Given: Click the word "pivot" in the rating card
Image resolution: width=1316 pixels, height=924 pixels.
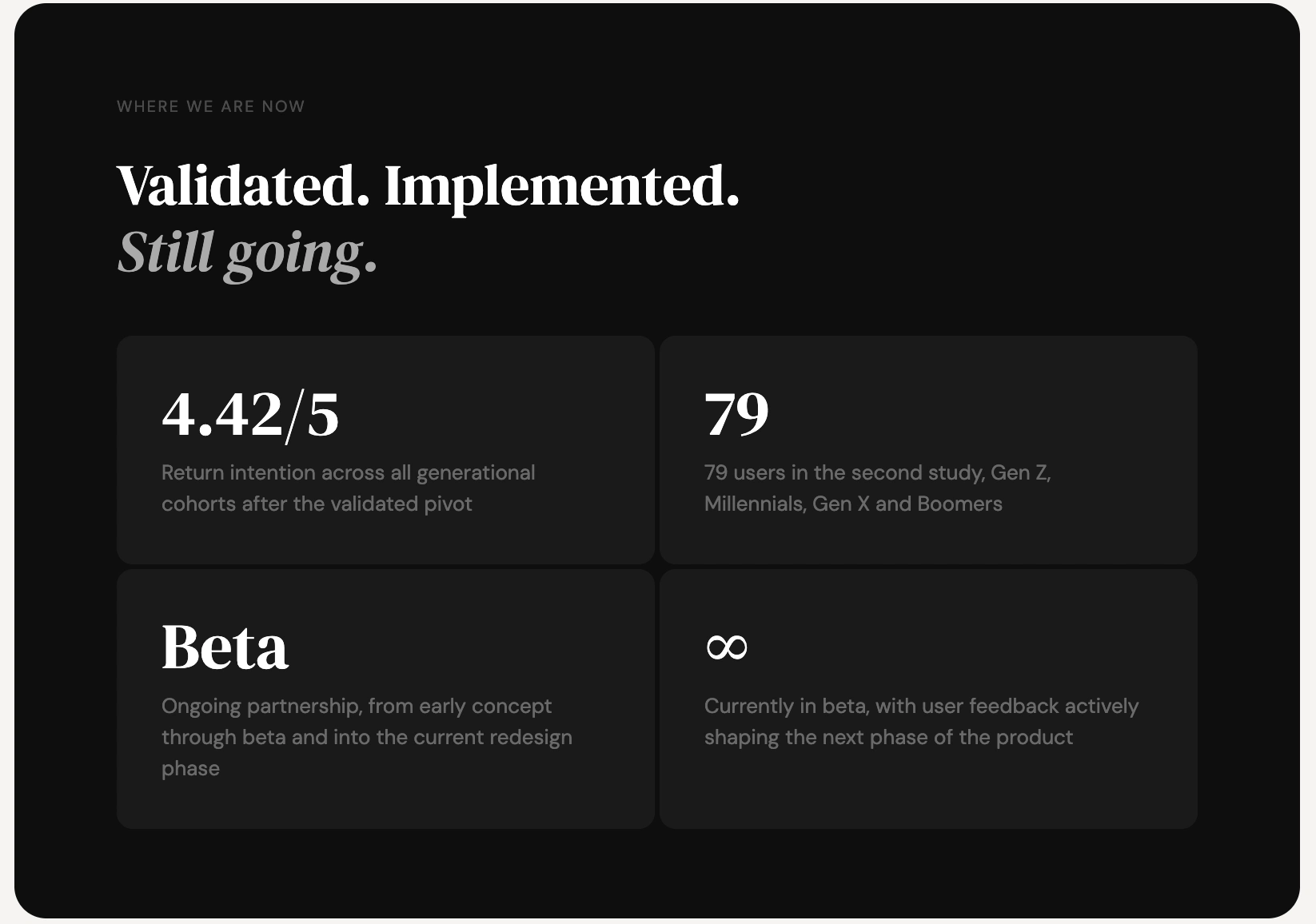Looking at the screenshot, I should 448,504.
